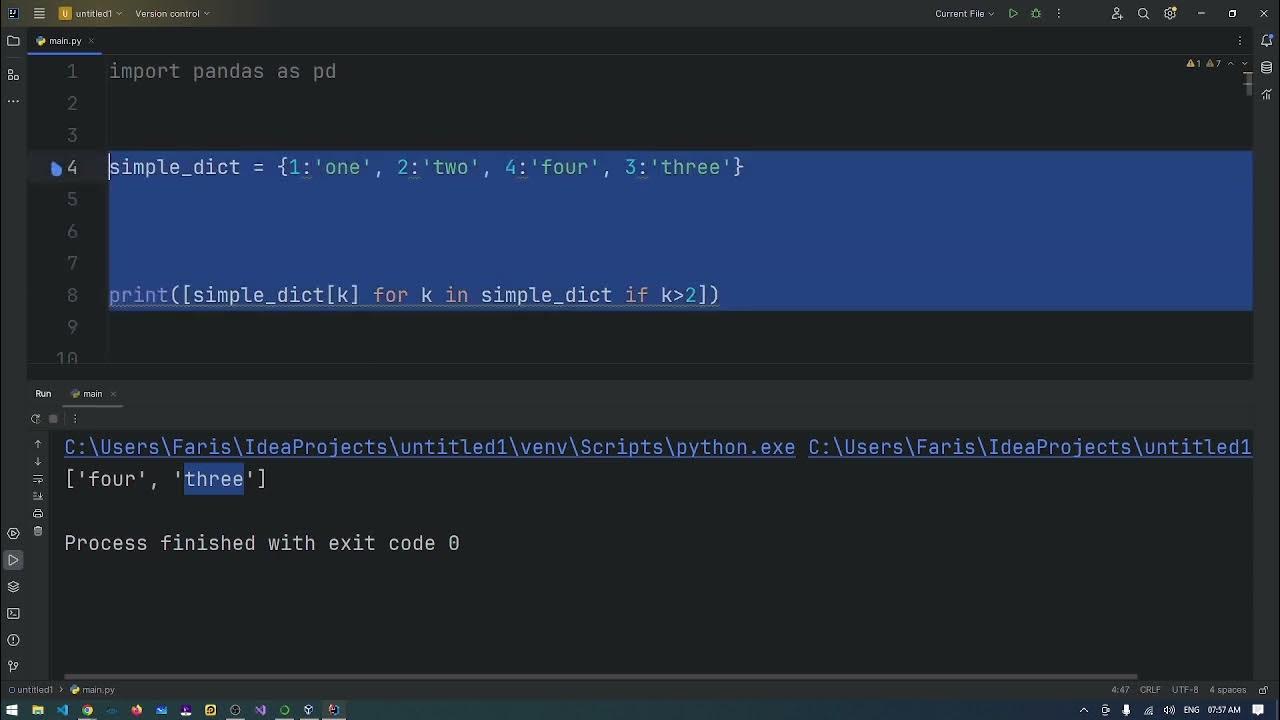Viewport: 1280px width, 720px height.
Task: Go to previous highlighted problem arrow
Action: pyautogui.click(x=1231, y=63)
